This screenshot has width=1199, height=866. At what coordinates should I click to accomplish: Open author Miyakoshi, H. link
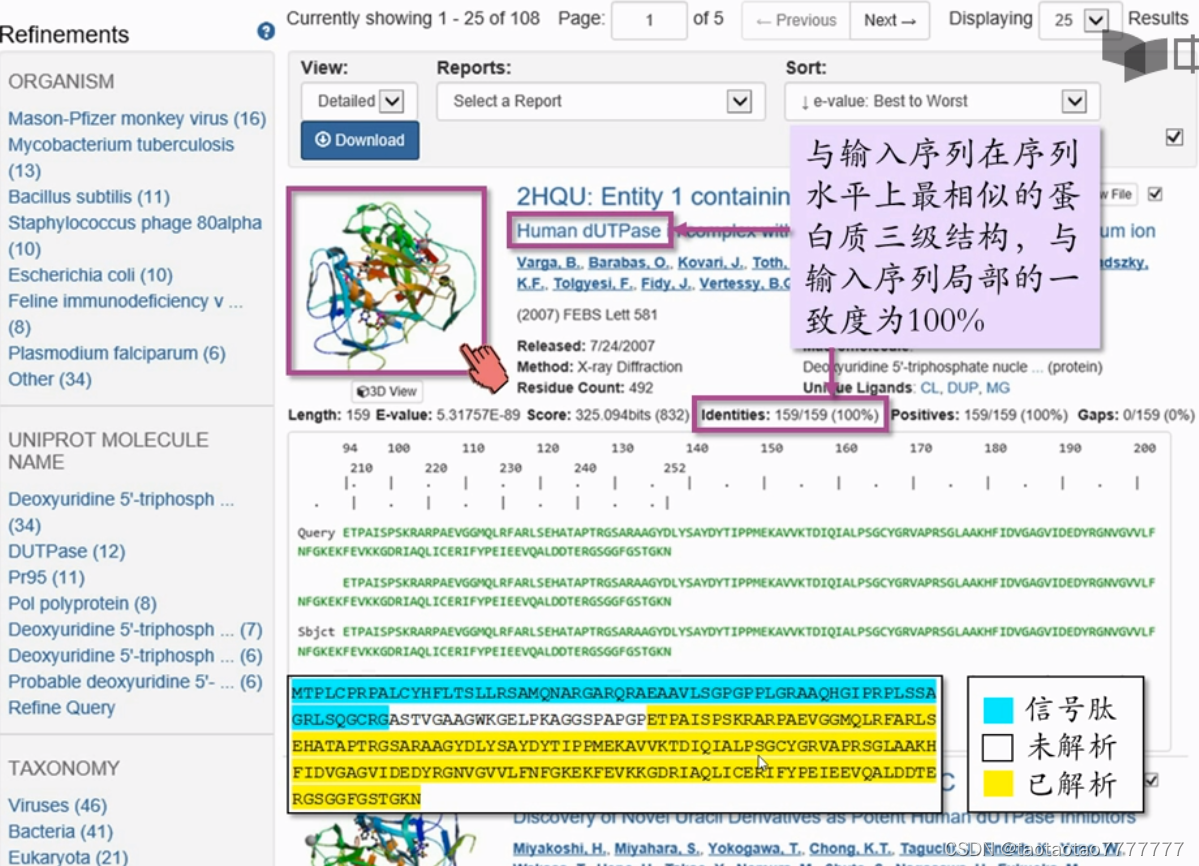[561, 848]
